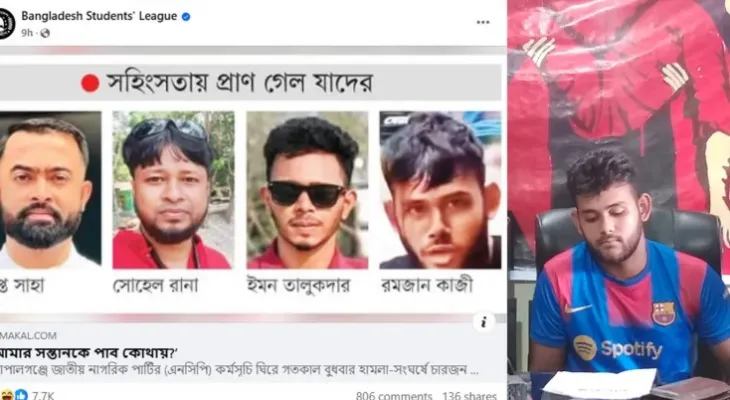
Task: Open the 7.7K reactions count
Action: coord(43,396)
